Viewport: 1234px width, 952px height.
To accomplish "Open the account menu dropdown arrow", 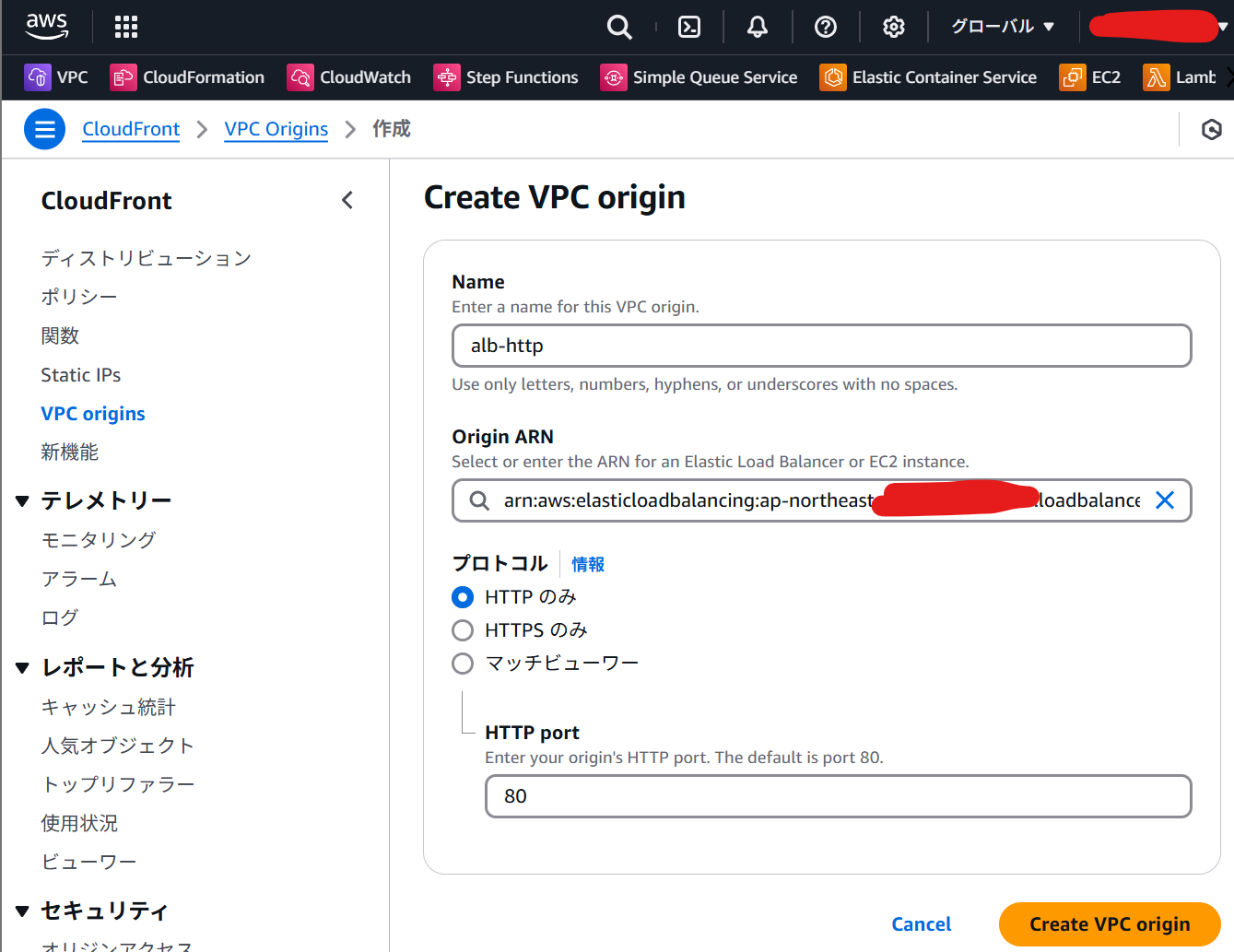I will (x=1223, y=27).
